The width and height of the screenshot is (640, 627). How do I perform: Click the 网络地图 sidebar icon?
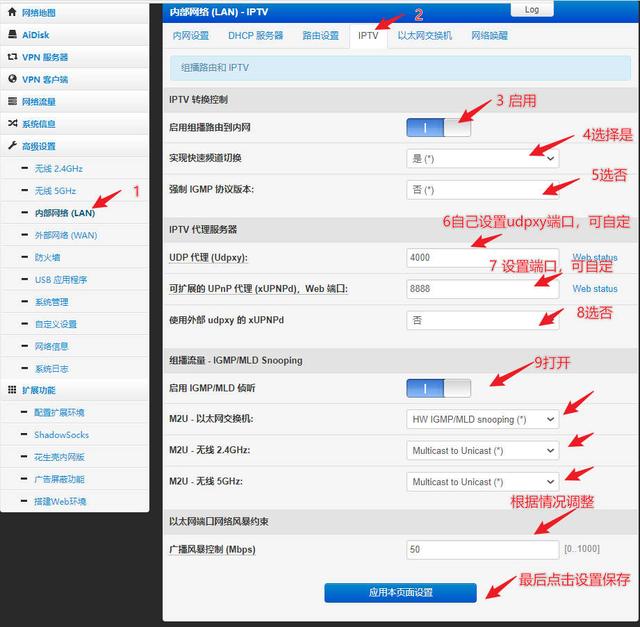point(13,13)
